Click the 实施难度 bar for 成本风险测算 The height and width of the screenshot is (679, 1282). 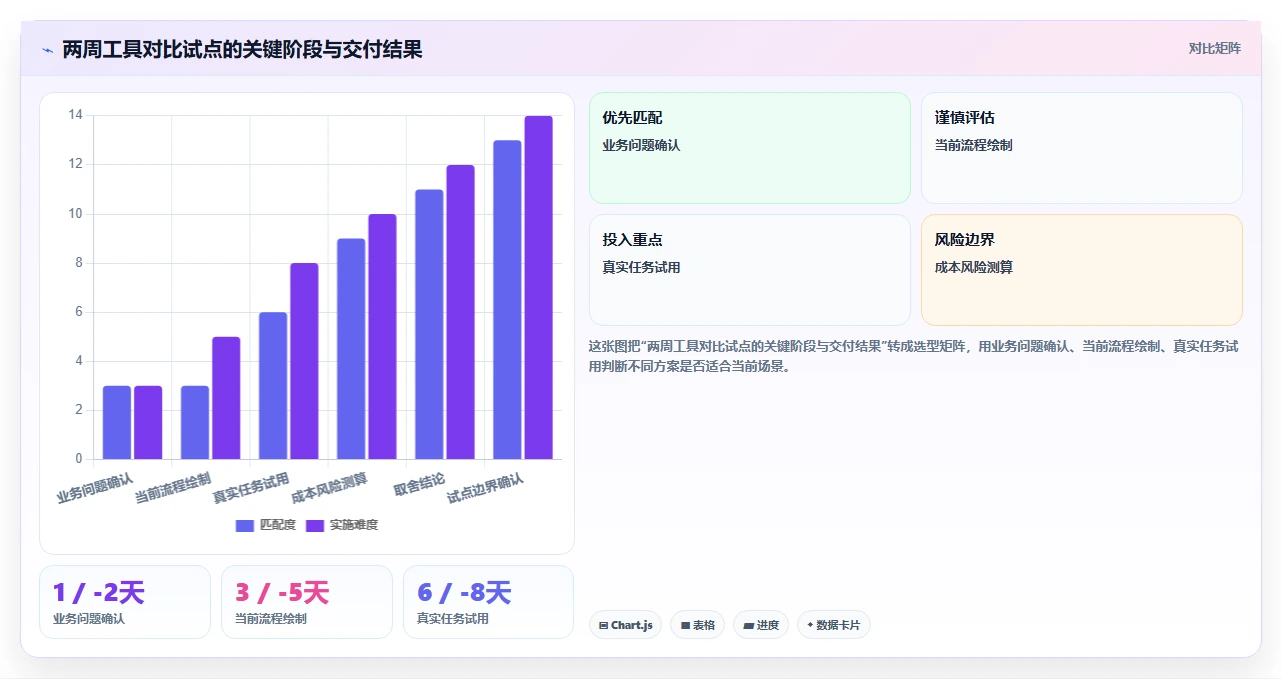coord(382,337)
